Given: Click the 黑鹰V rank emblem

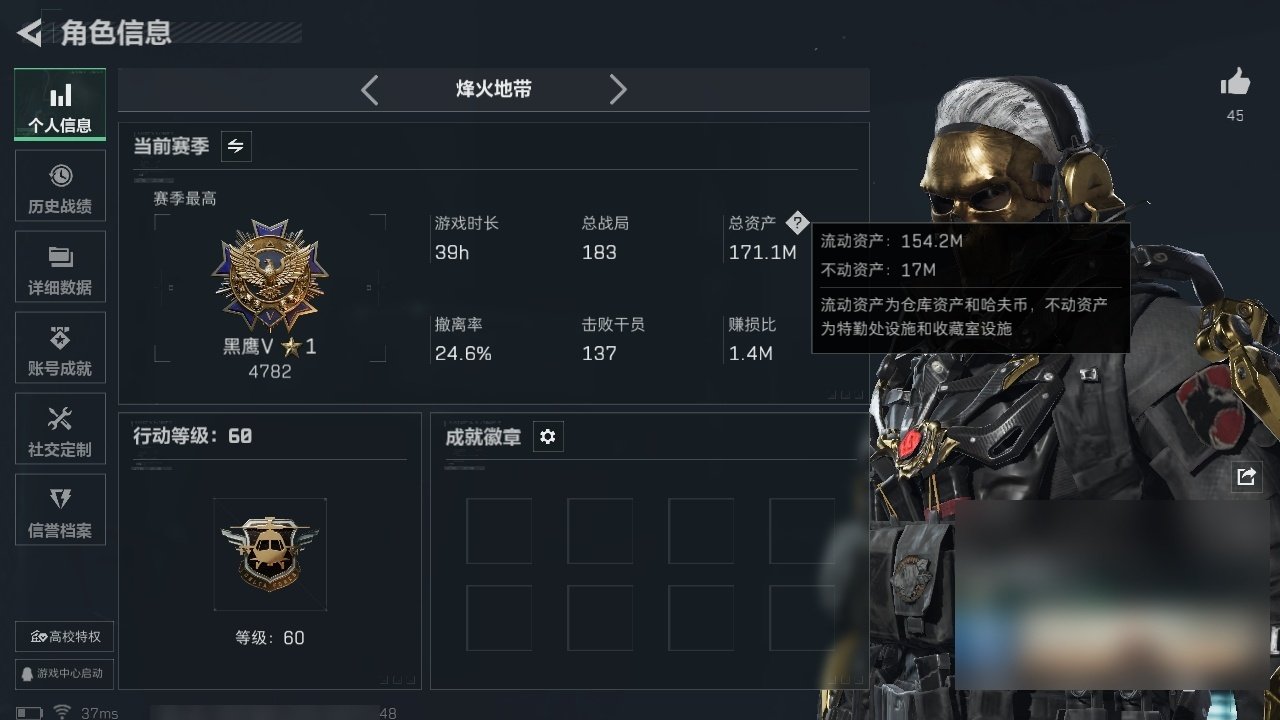Looking at the screenshot, I should [x=270, y=277].
